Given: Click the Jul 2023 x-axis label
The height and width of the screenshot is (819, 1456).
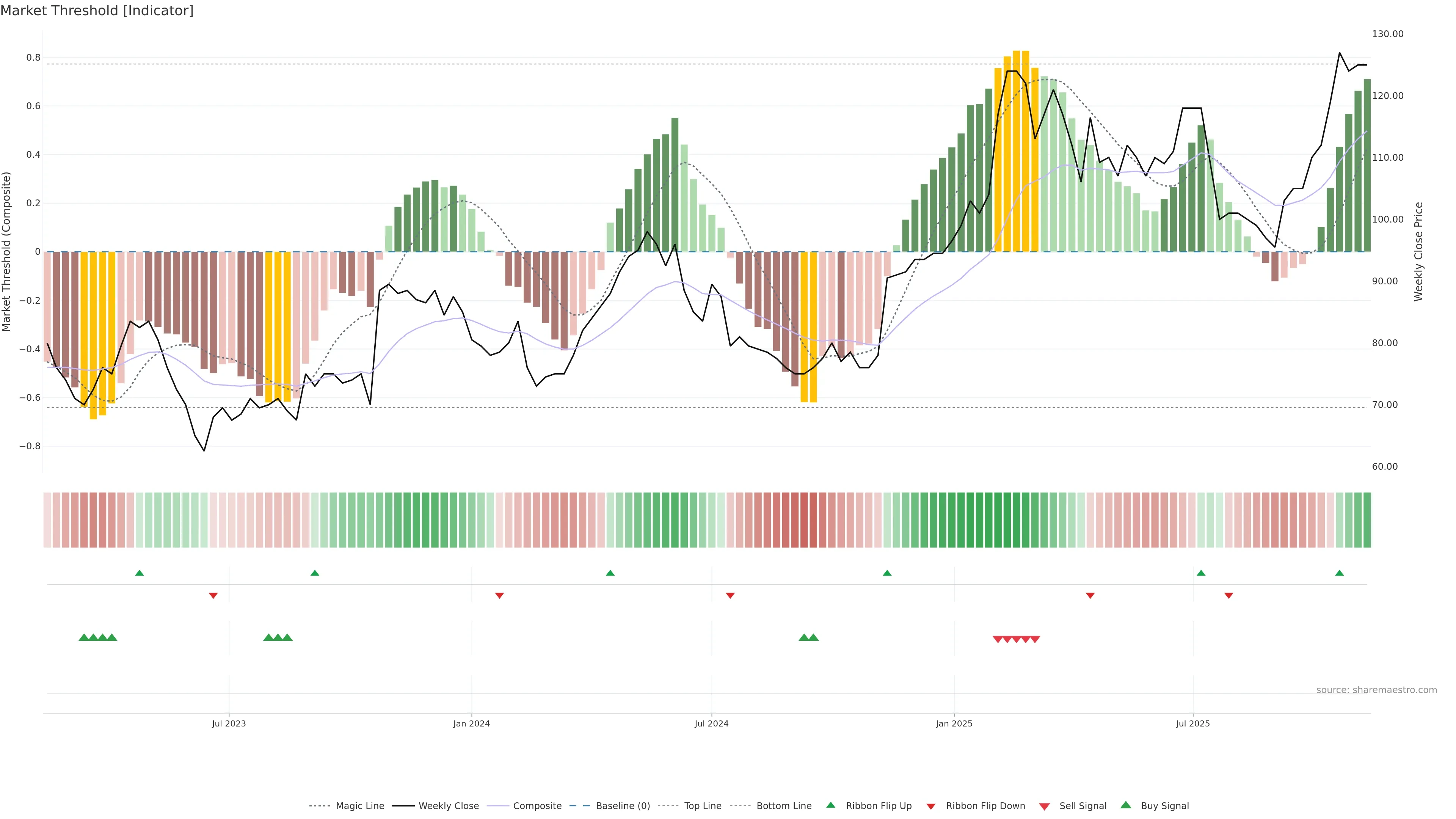Looking at the screenshot, I should (x=229, y=723).
